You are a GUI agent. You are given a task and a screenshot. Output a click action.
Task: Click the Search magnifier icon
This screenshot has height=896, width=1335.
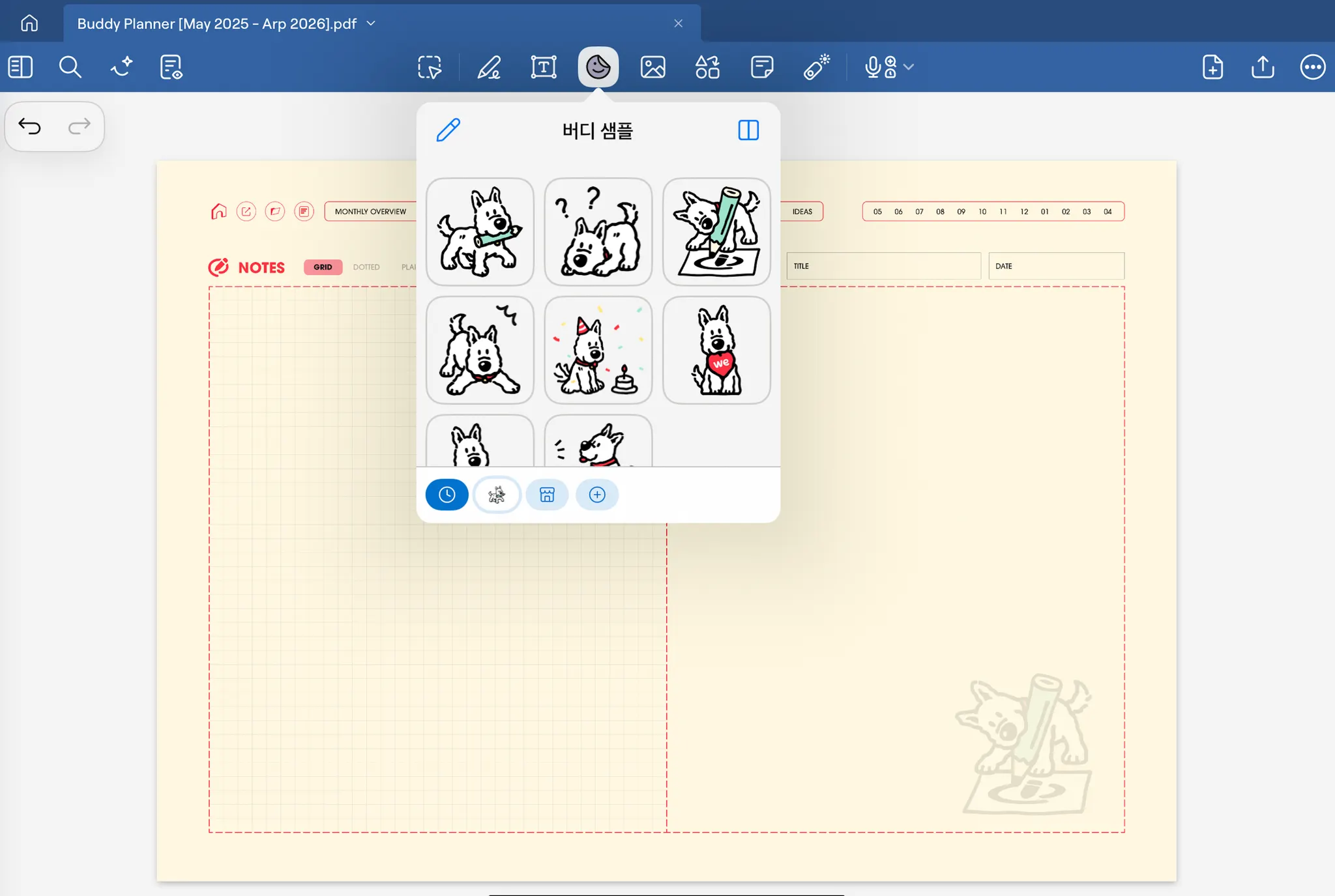click(70, 67)
